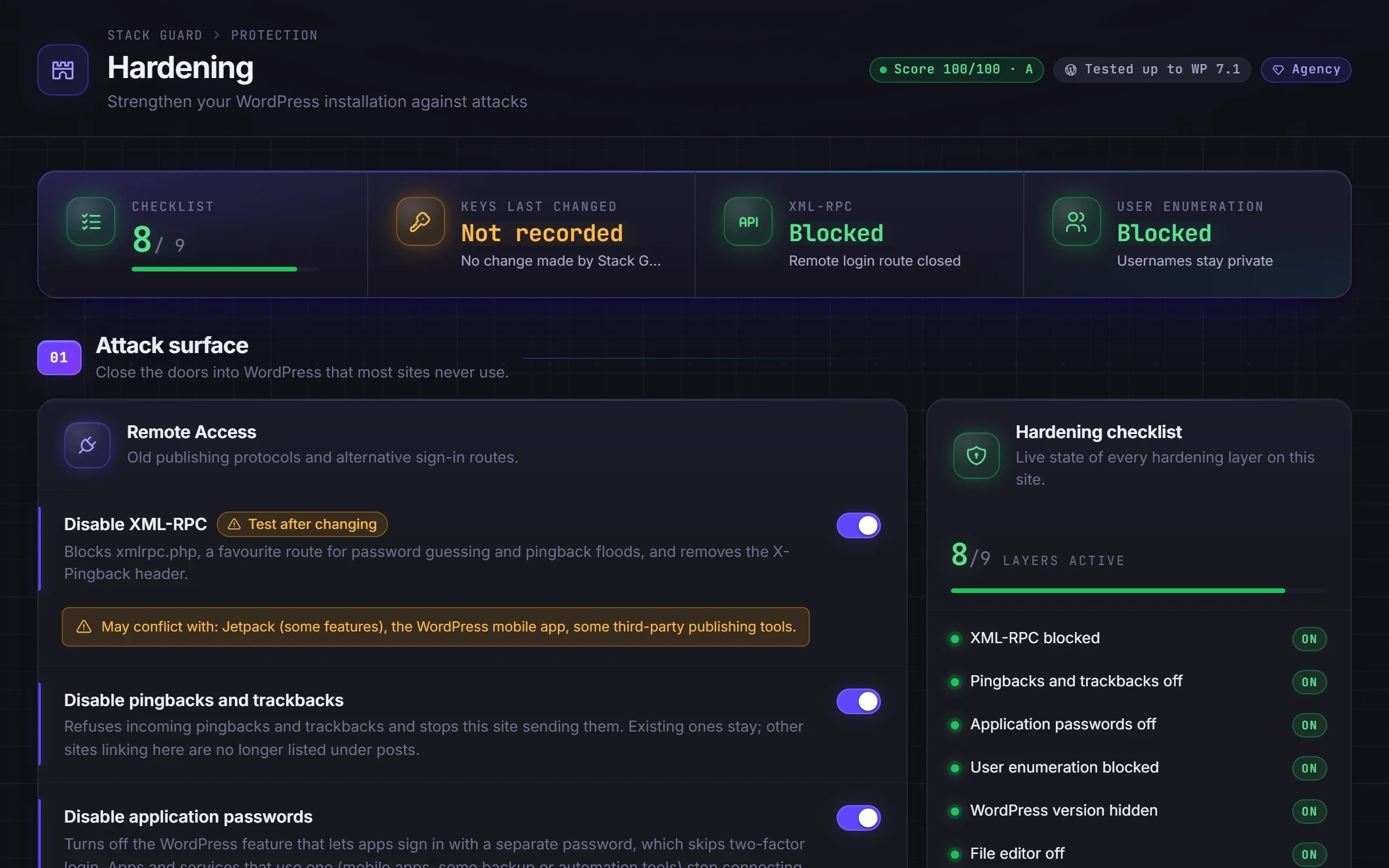Click the Score 100/100 · A badge
The width and height of the screenshot is (1389, 868).
click(x=956, y=70)
